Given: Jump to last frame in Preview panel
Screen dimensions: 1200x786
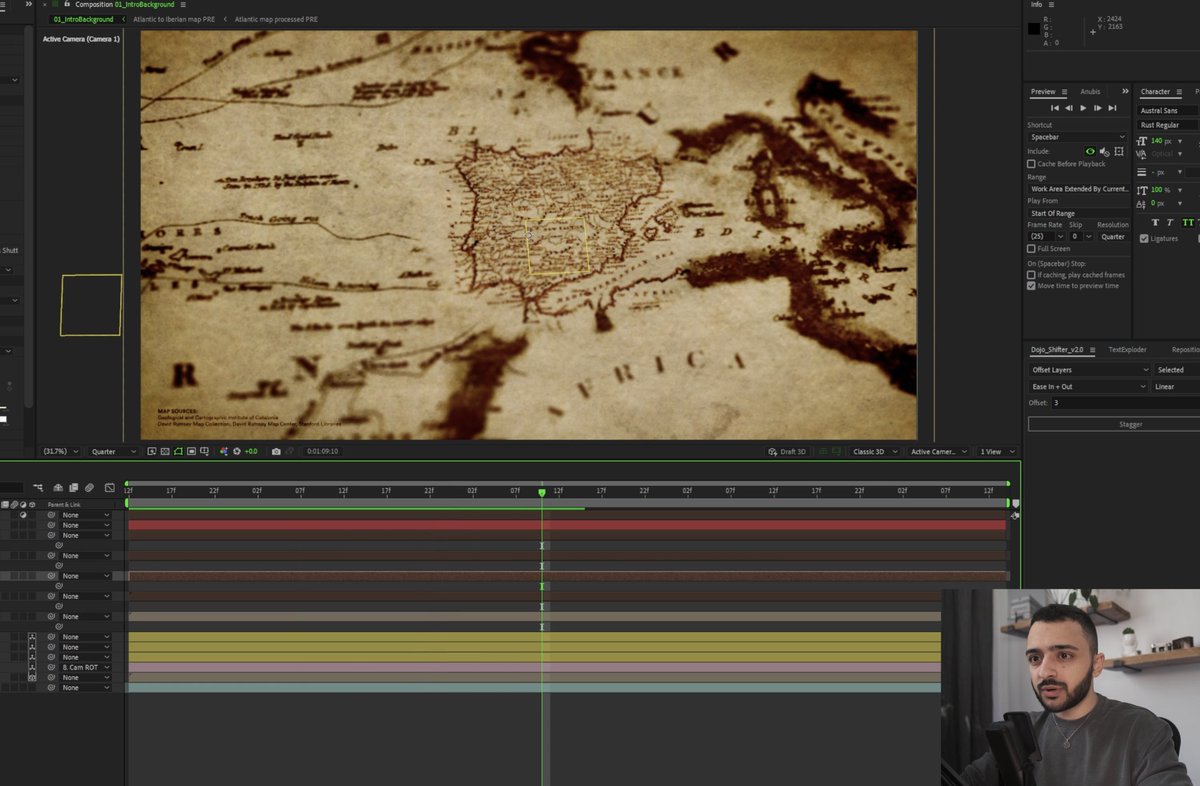Looking at the screenshot, I should pos(1112,108).
